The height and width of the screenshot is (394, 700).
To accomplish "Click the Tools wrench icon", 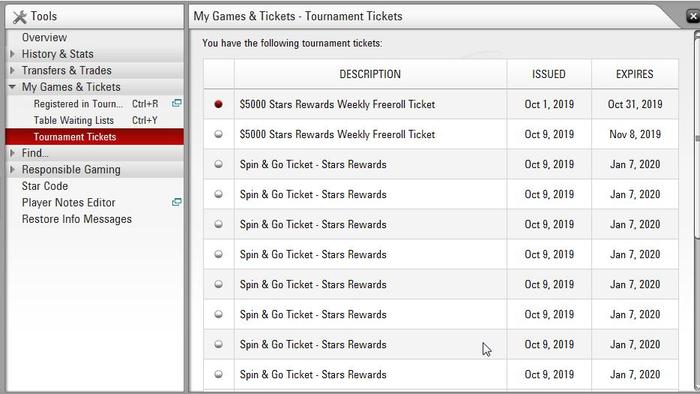I will (x=20, y=17).
